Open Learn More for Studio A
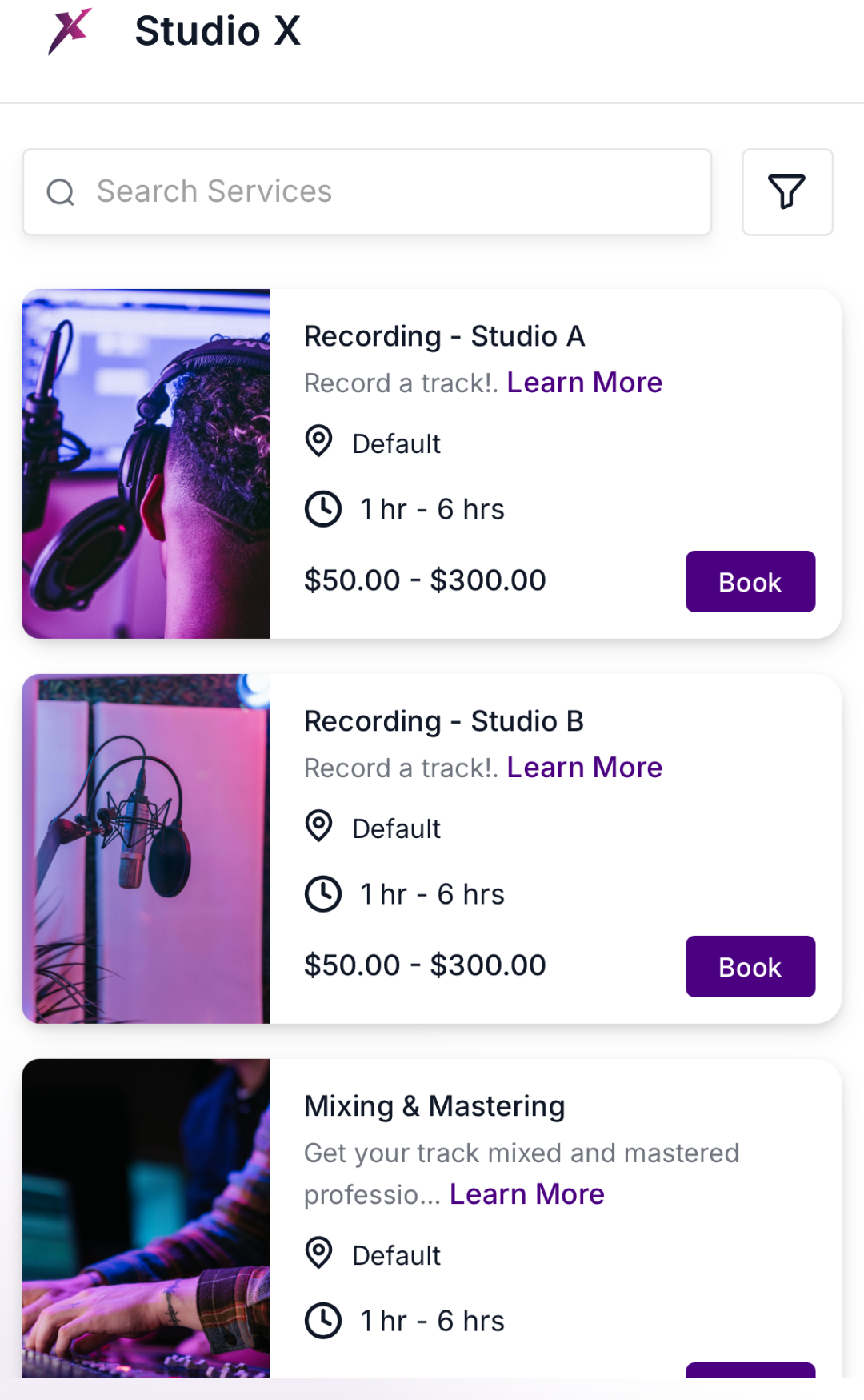The width and height of the screenshot is (864, 1400). tap(584, 383)
